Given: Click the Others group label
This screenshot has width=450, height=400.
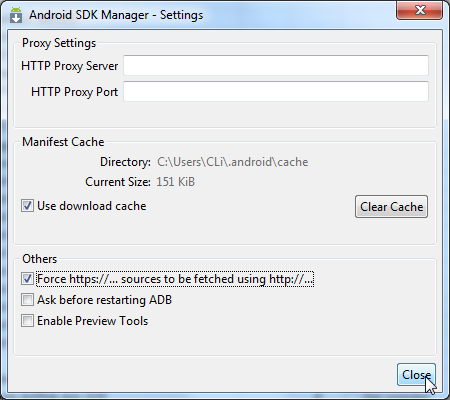Looking at the screenshot, I should tap(39, 259).
